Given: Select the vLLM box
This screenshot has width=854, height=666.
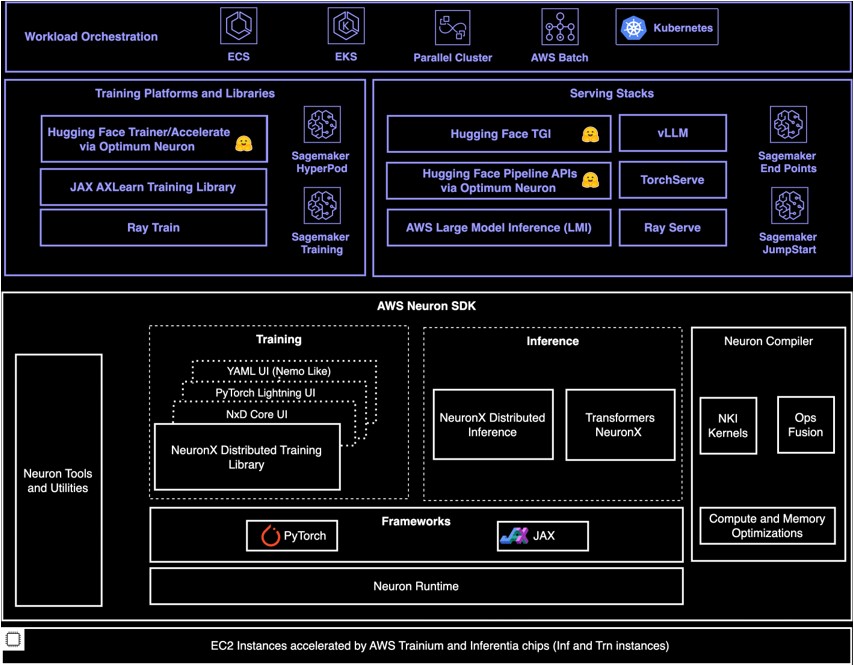Looking at the screenshot, I should tap(673, 133).
